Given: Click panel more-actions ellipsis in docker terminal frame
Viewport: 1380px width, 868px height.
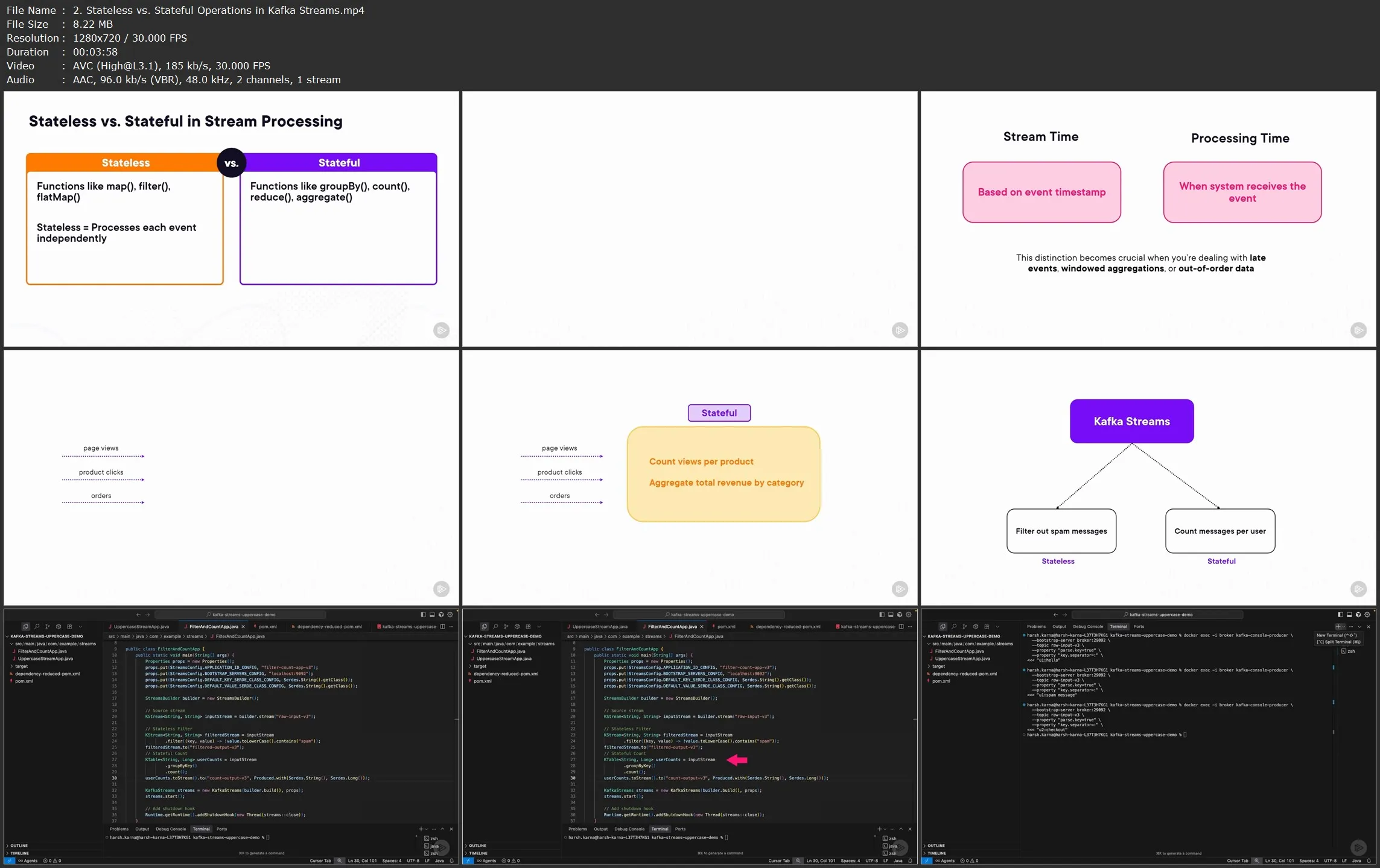Looking at the screenshot, I should [x=1351, y=627].
